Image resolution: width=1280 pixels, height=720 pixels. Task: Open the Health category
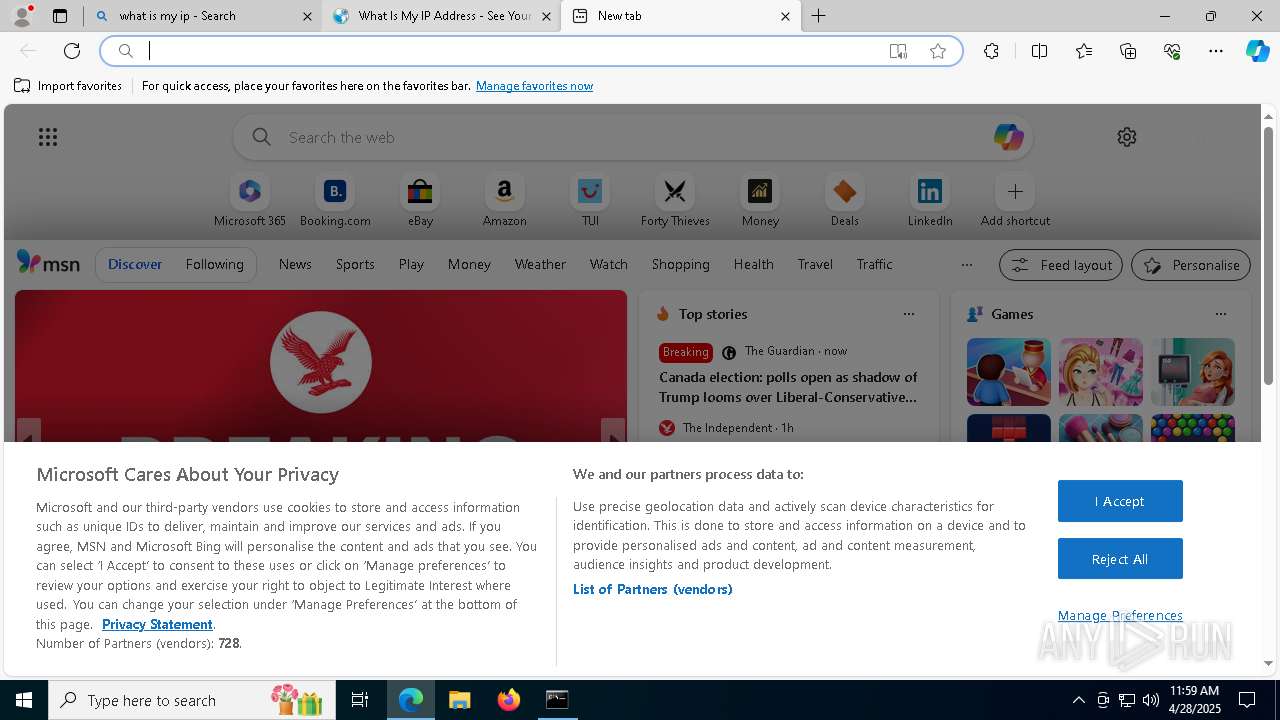753,264
